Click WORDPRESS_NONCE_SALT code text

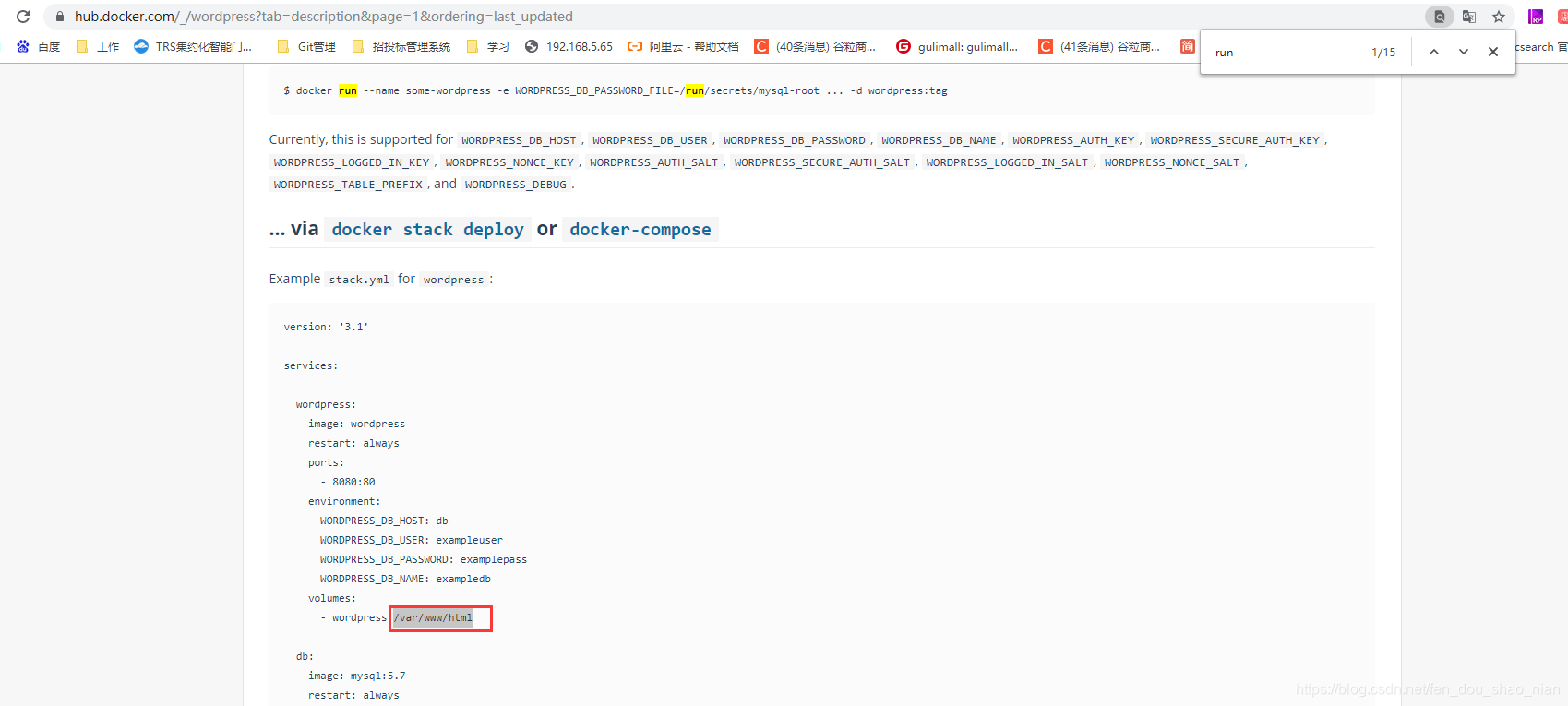pos(1172,162)
